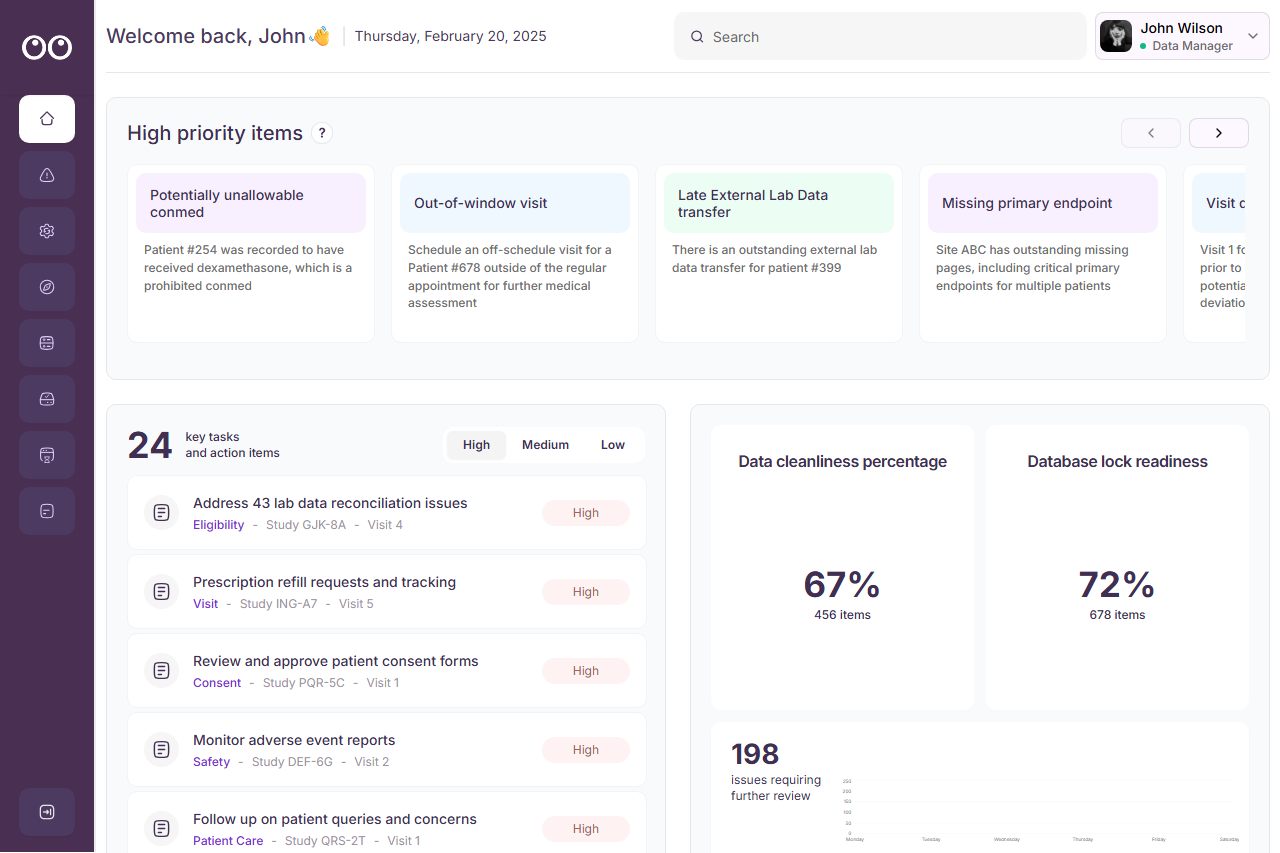Click the Visit tag under Prescription refill
Image resolution: width=1280 pixels, height=853 pixels.
pos(205,604)
